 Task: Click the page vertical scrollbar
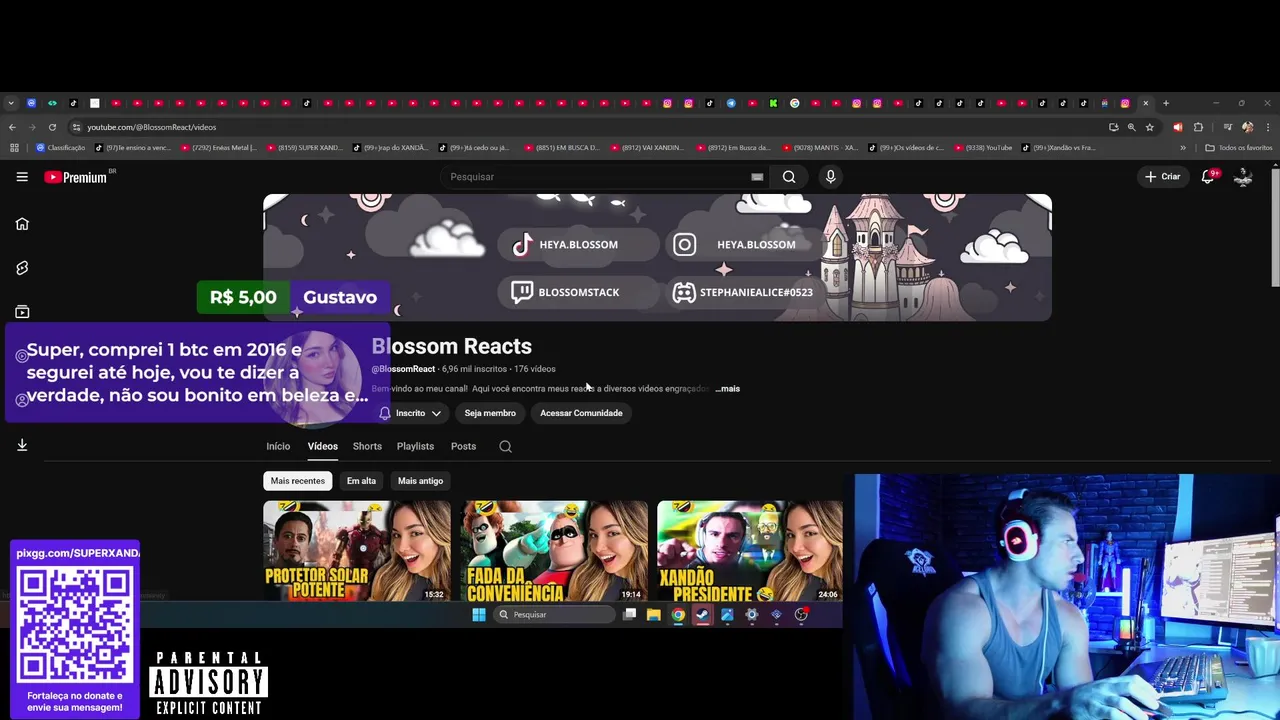click(1274, 226)
